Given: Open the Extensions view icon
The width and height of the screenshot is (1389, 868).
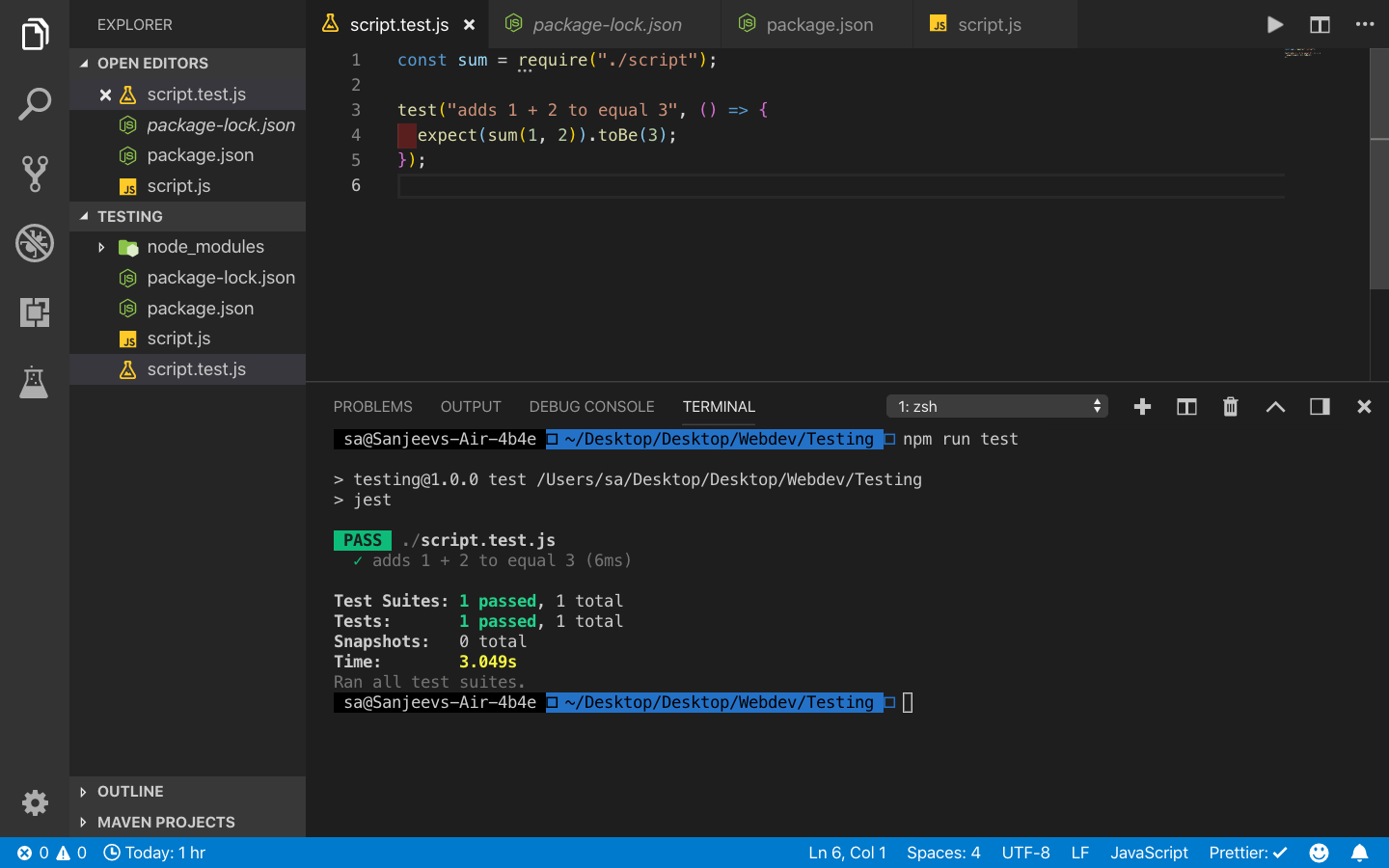Looking at the screenshot, I should tap(35, 312).
